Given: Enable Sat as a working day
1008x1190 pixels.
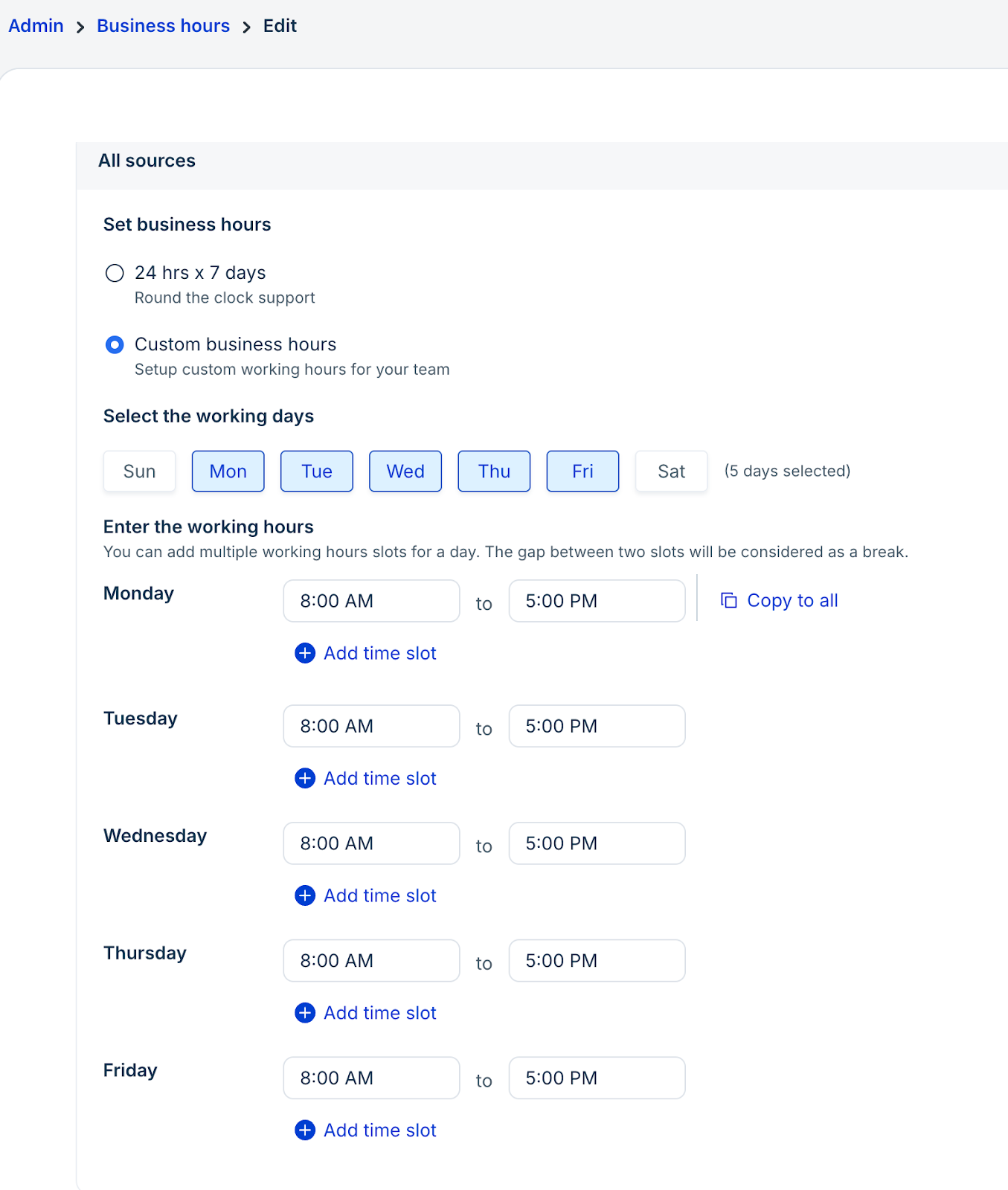Looking at the screenshot, I should [x=671, y=471].
